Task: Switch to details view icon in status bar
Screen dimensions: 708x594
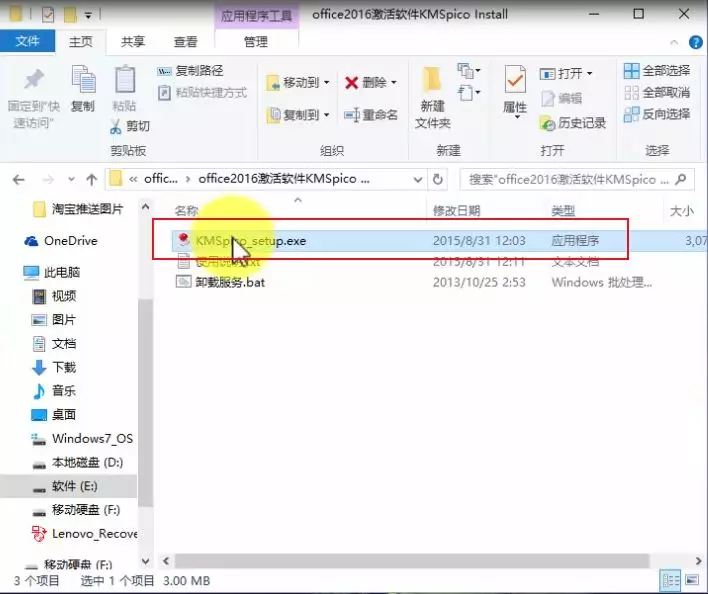Action: (x=671, y=580)
